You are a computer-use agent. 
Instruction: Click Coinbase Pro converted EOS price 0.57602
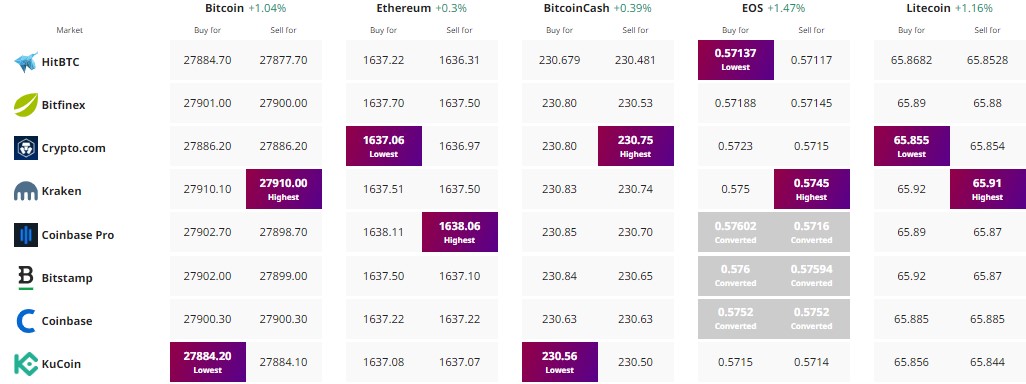pos(735,232)
